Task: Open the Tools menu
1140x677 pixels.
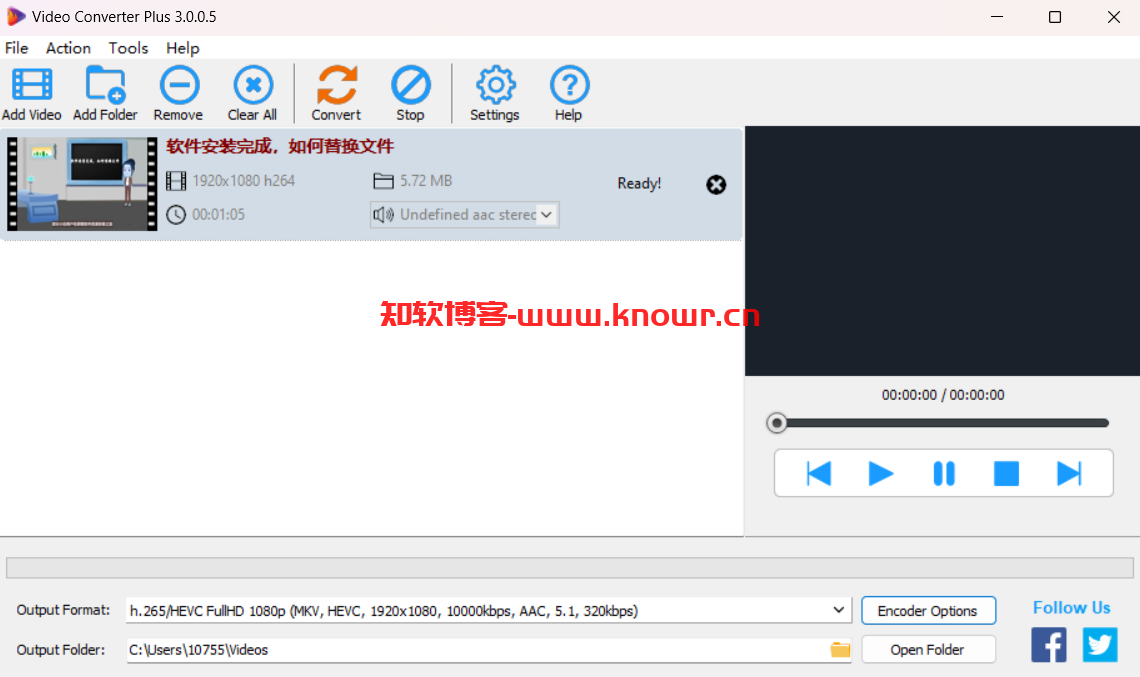Action: tap(129, 48)
